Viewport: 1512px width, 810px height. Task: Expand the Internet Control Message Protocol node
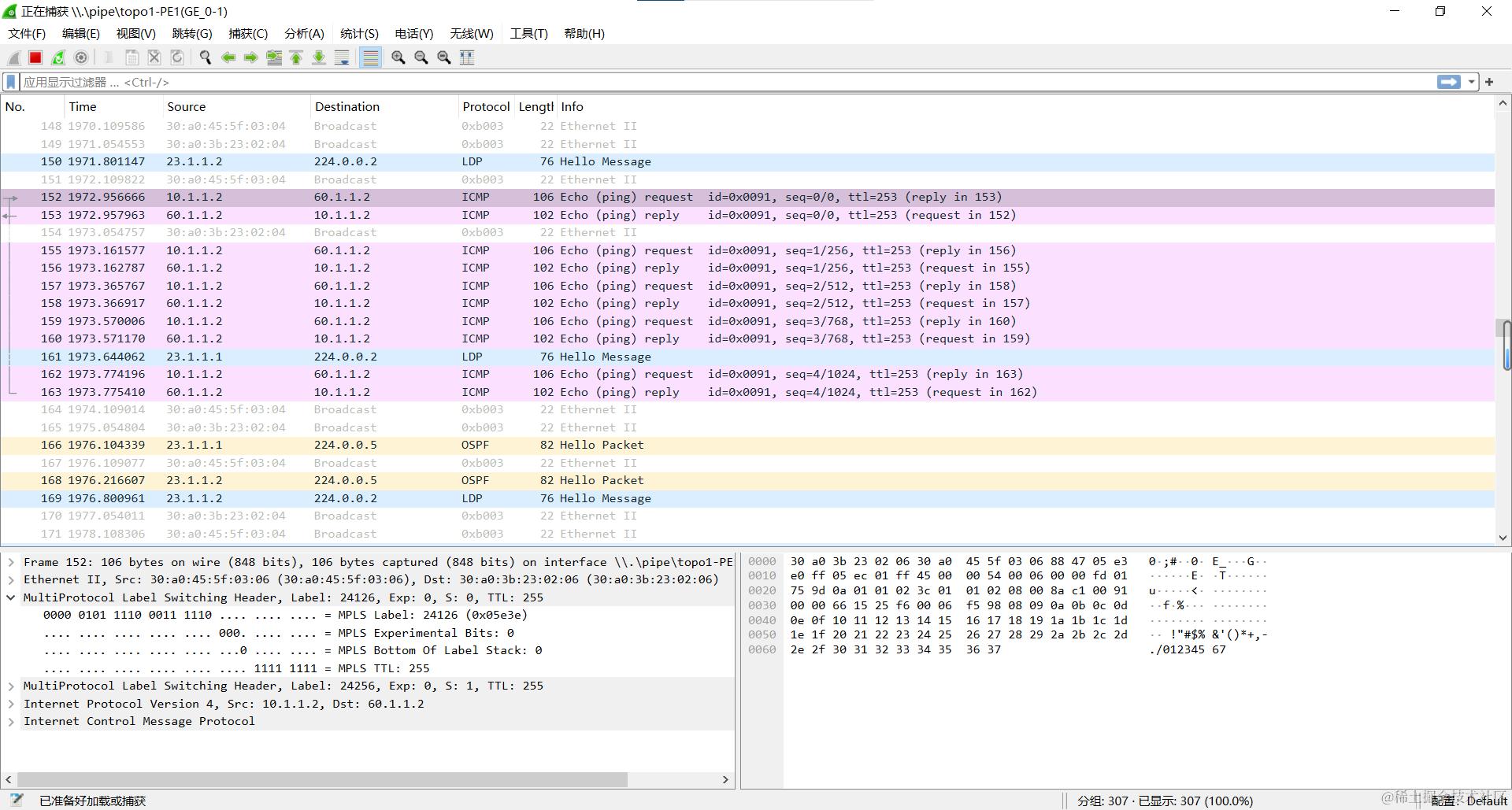11,721
